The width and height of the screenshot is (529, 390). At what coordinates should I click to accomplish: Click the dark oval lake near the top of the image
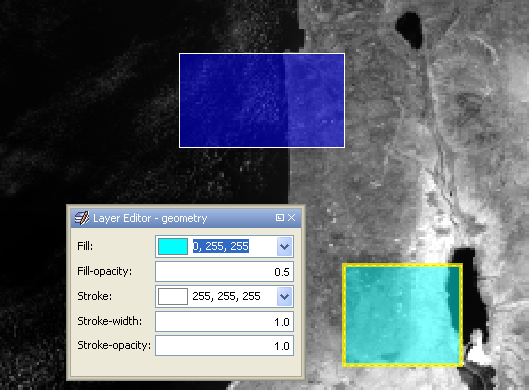click(409, 30)
